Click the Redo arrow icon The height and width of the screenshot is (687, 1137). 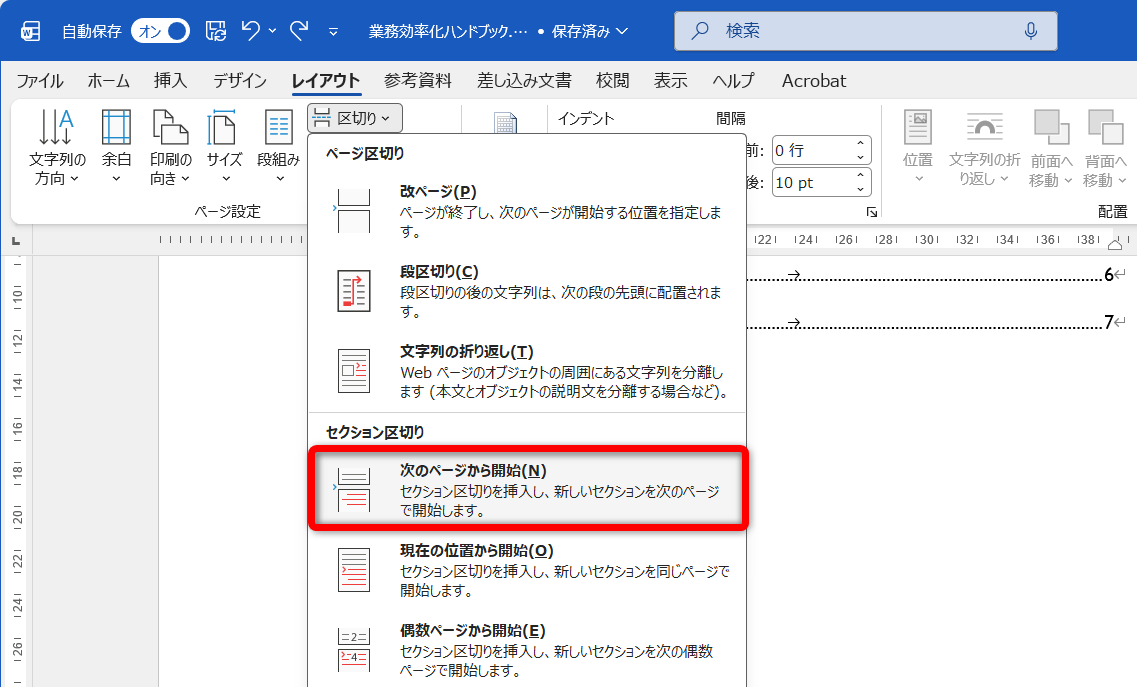point(299,30)
